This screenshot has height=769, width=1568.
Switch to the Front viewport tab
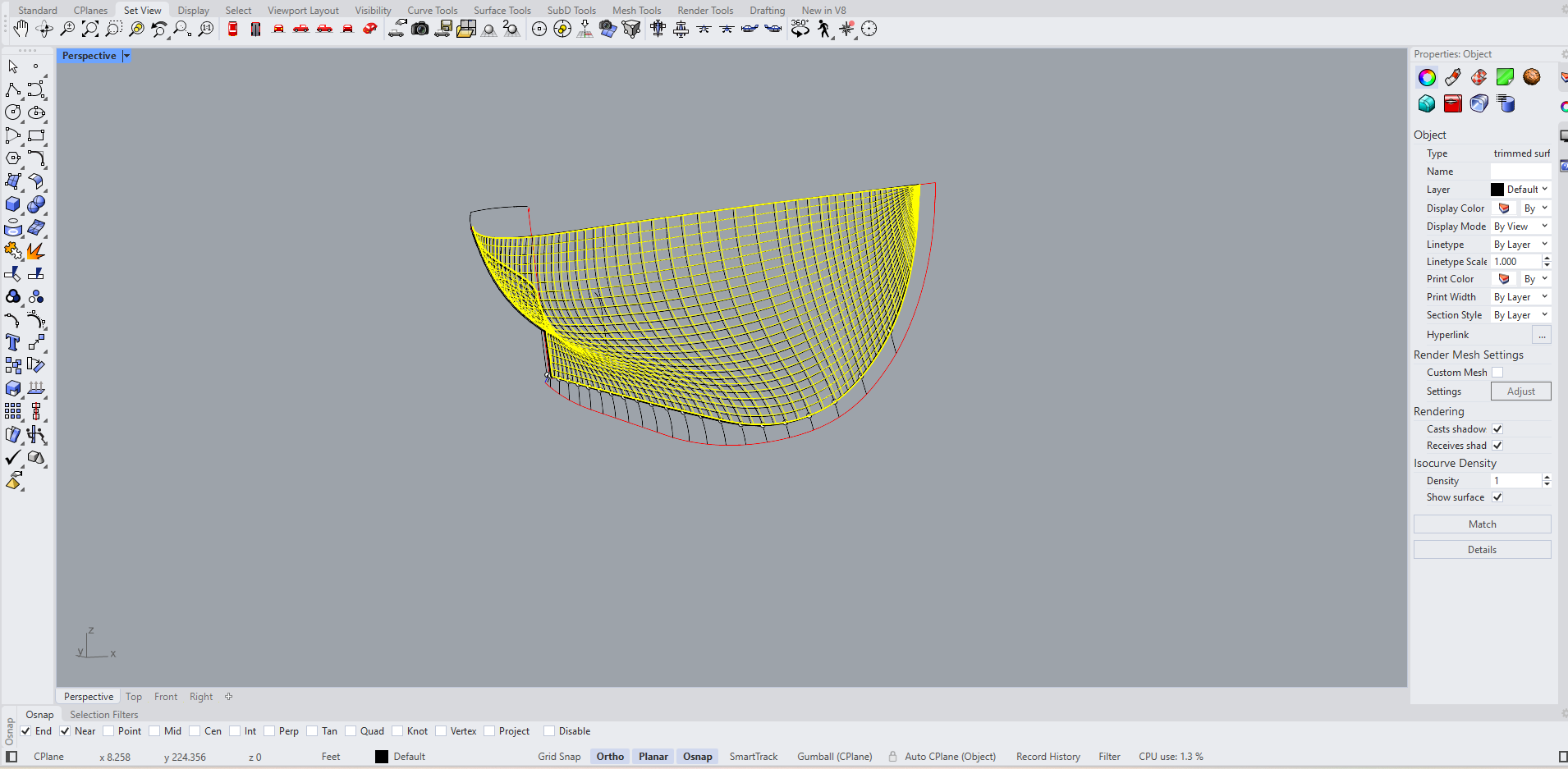[166, 697]
